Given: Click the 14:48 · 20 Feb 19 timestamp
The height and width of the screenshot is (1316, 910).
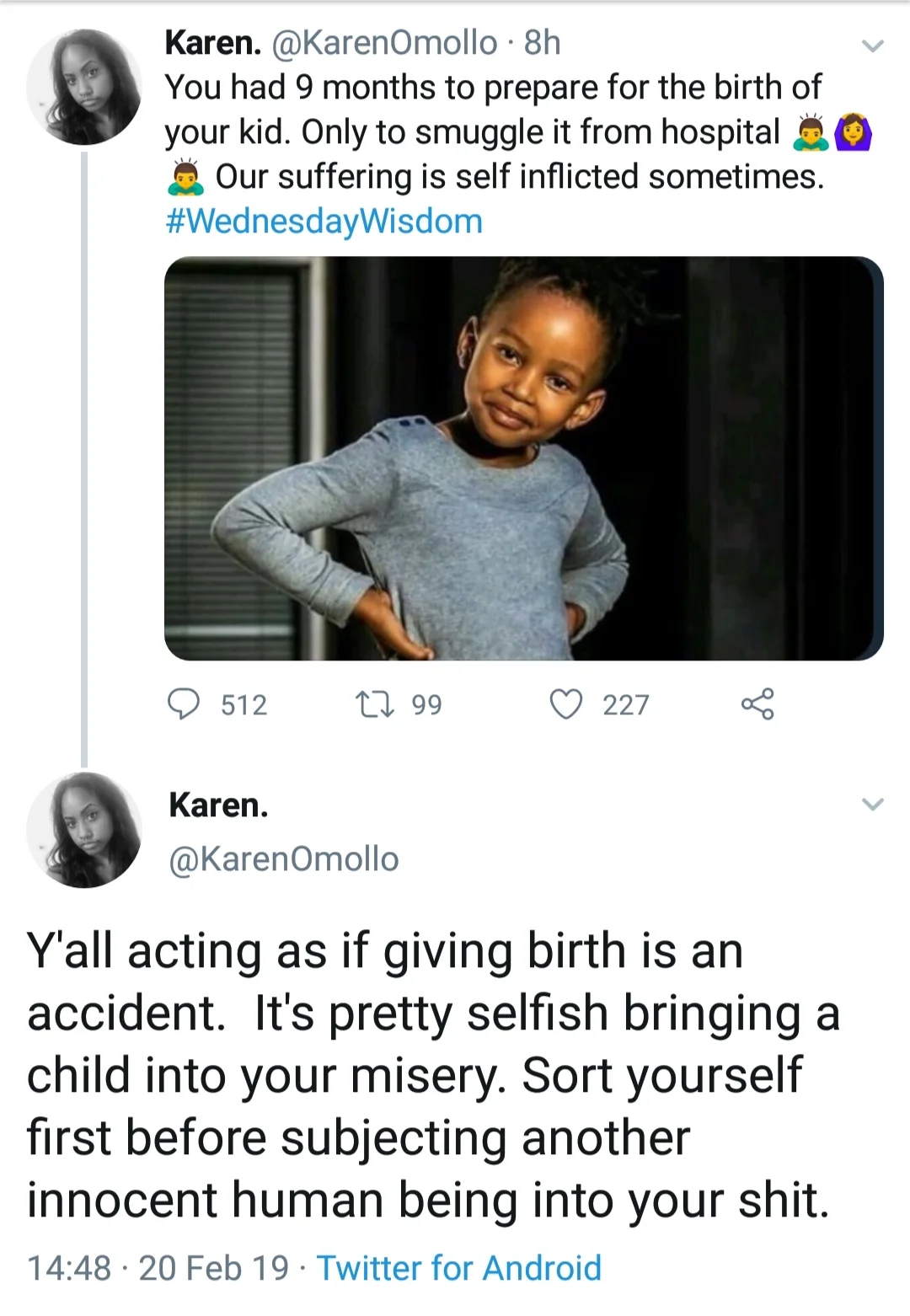Looking at the screenshot, I should click(158, 1268).
